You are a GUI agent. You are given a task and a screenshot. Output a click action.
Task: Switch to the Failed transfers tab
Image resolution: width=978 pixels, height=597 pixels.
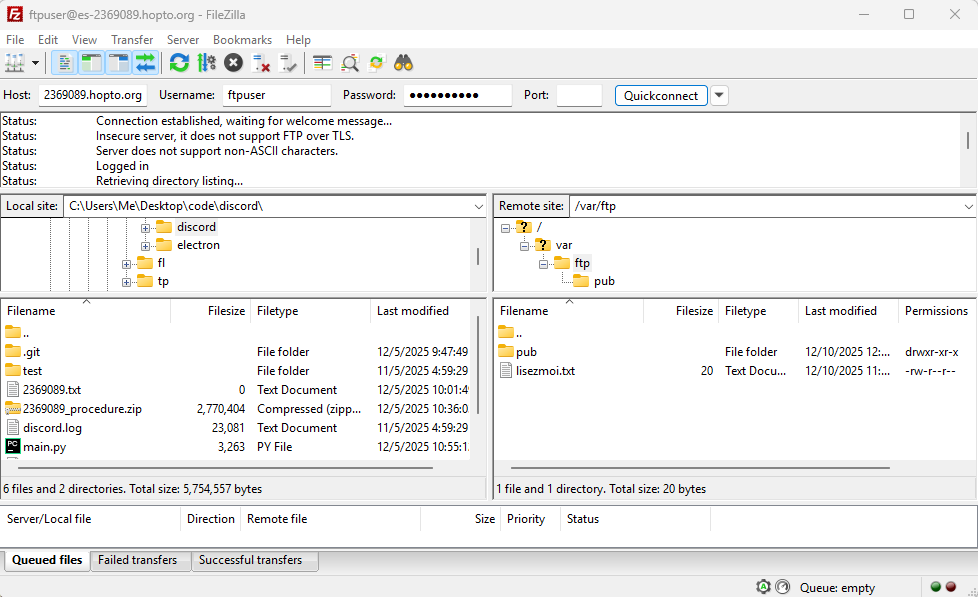138,560
